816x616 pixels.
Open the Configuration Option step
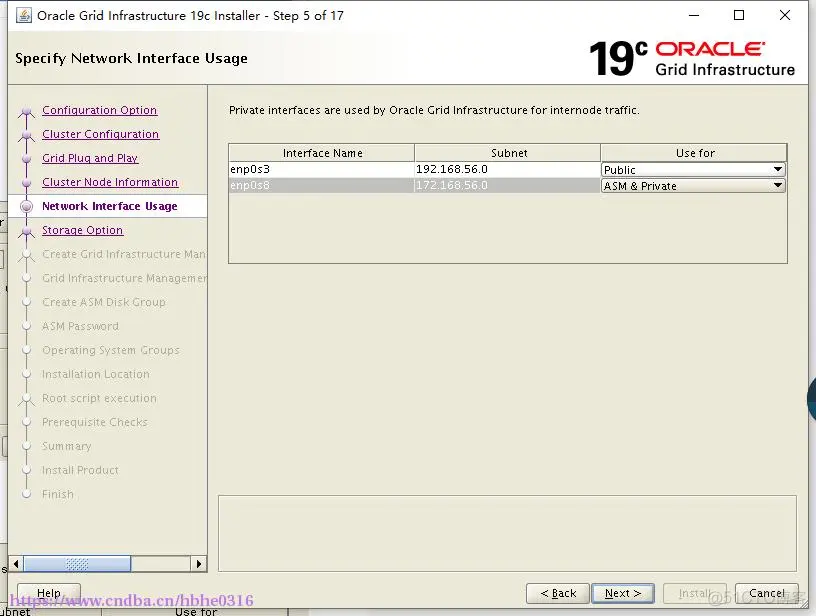click(99, 110)
